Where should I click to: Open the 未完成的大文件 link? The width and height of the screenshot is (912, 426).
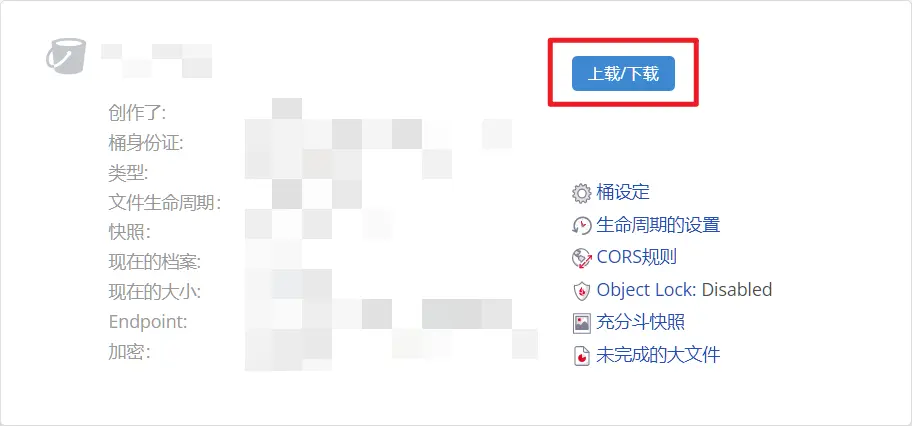tap(658, 354)
